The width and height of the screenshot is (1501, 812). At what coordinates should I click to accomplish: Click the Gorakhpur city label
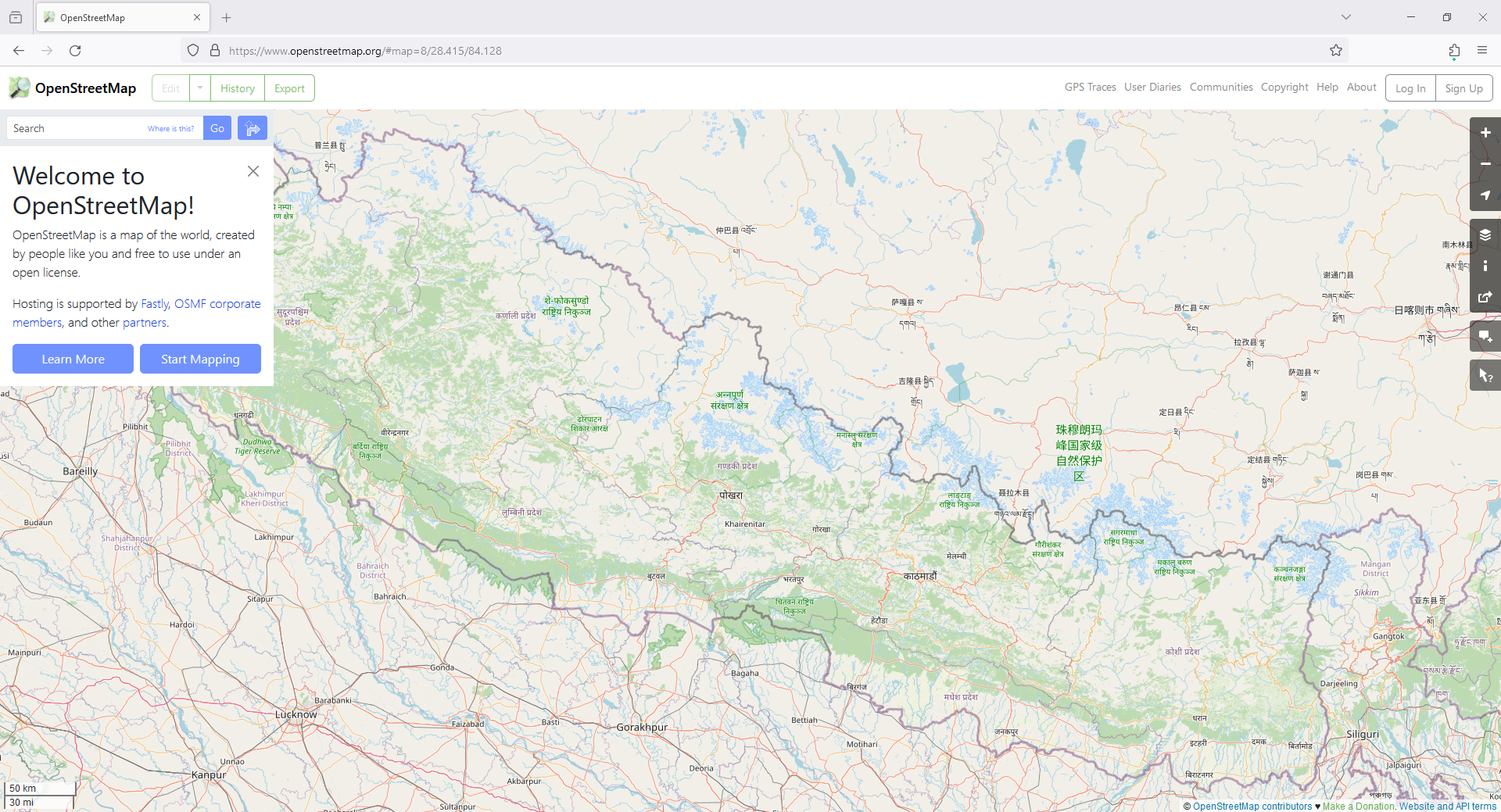[642, 727]
